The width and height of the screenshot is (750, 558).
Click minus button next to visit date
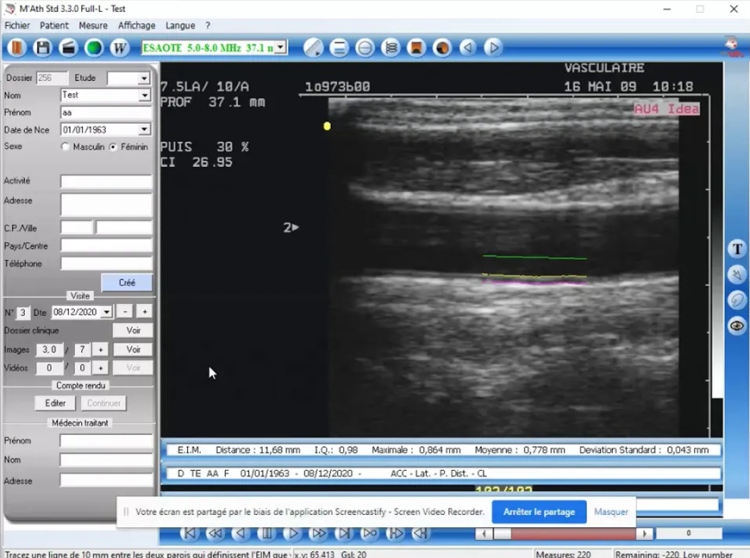pos(125,312)
